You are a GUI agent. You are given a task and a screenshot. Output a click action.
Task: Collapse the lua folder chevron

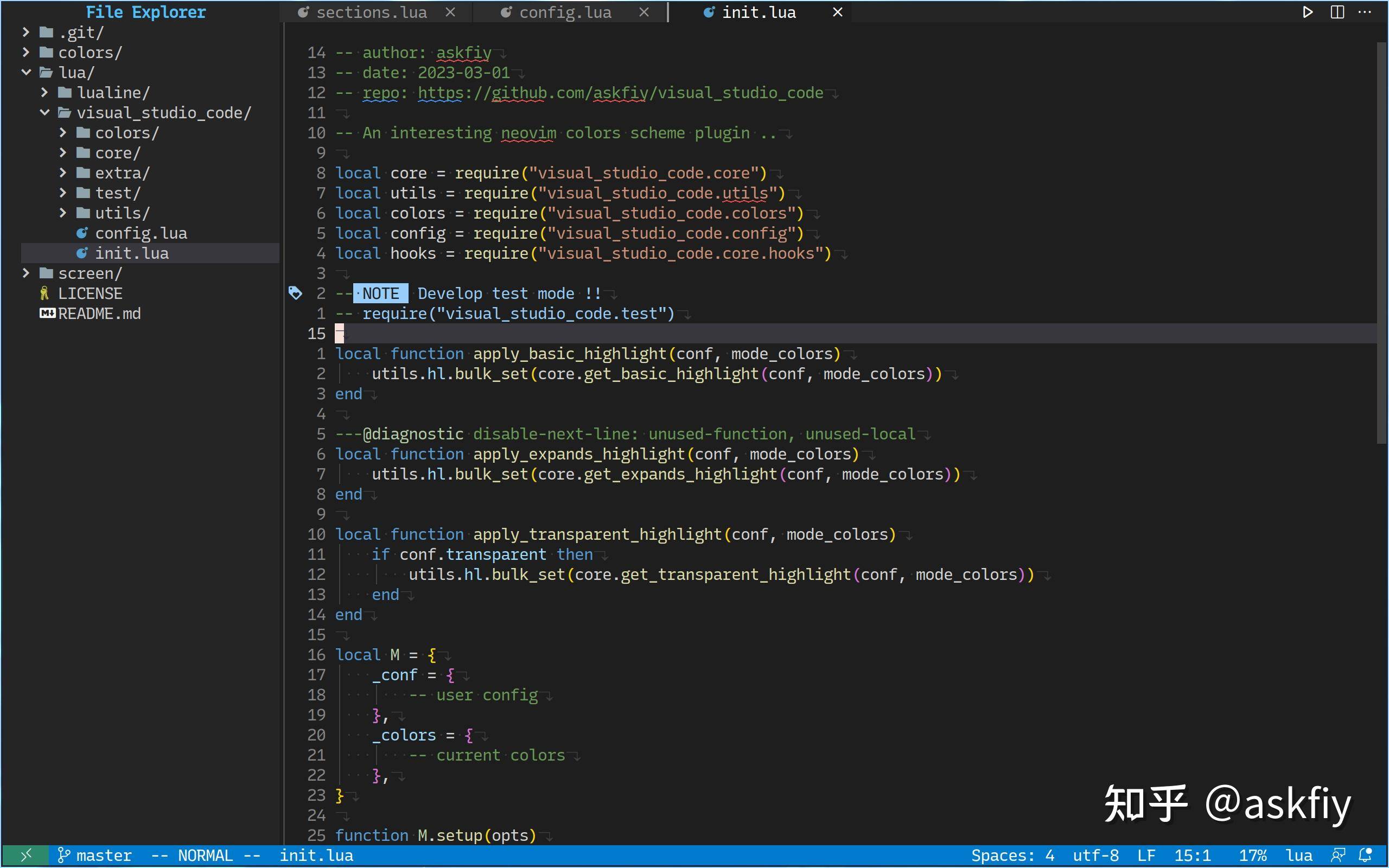[x=26, y=72]
